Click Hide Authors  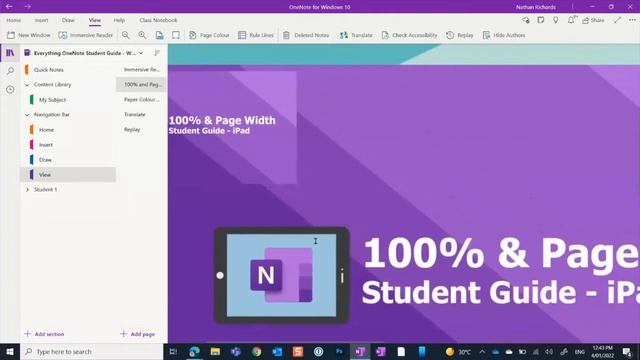pos(504,35)
